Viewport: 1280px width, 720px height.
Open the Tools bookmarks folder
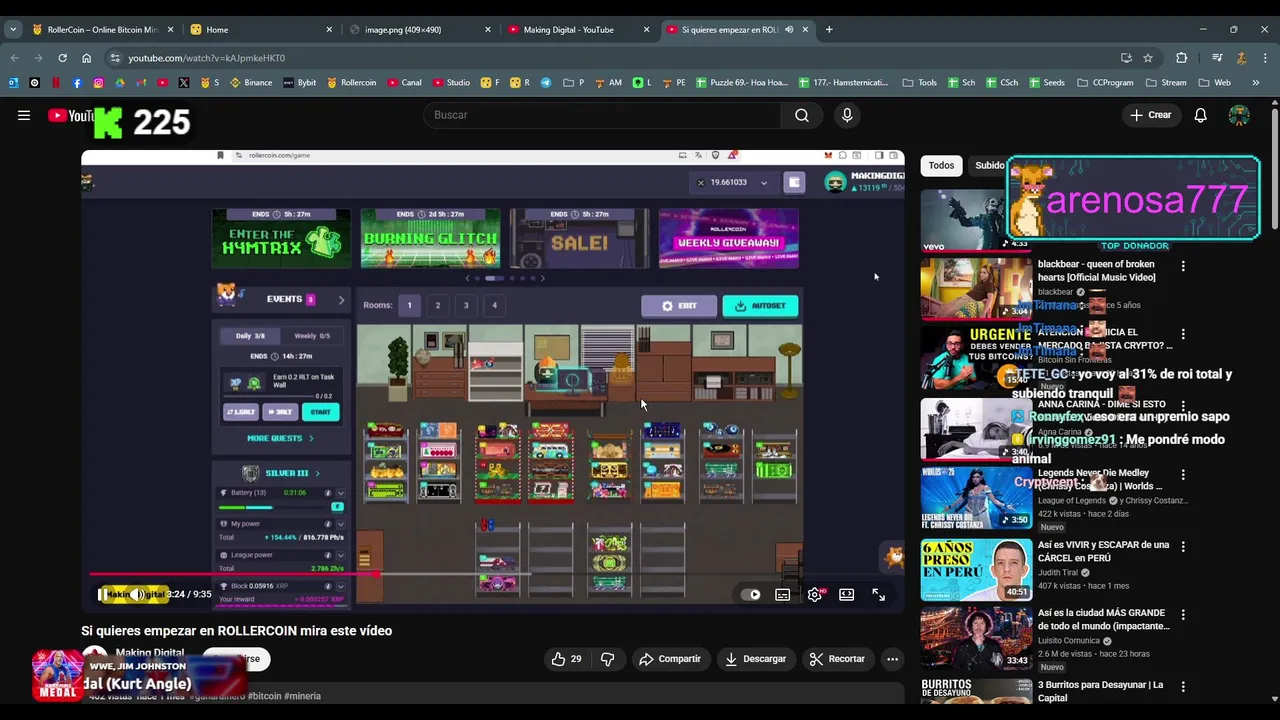click(920, 82)
